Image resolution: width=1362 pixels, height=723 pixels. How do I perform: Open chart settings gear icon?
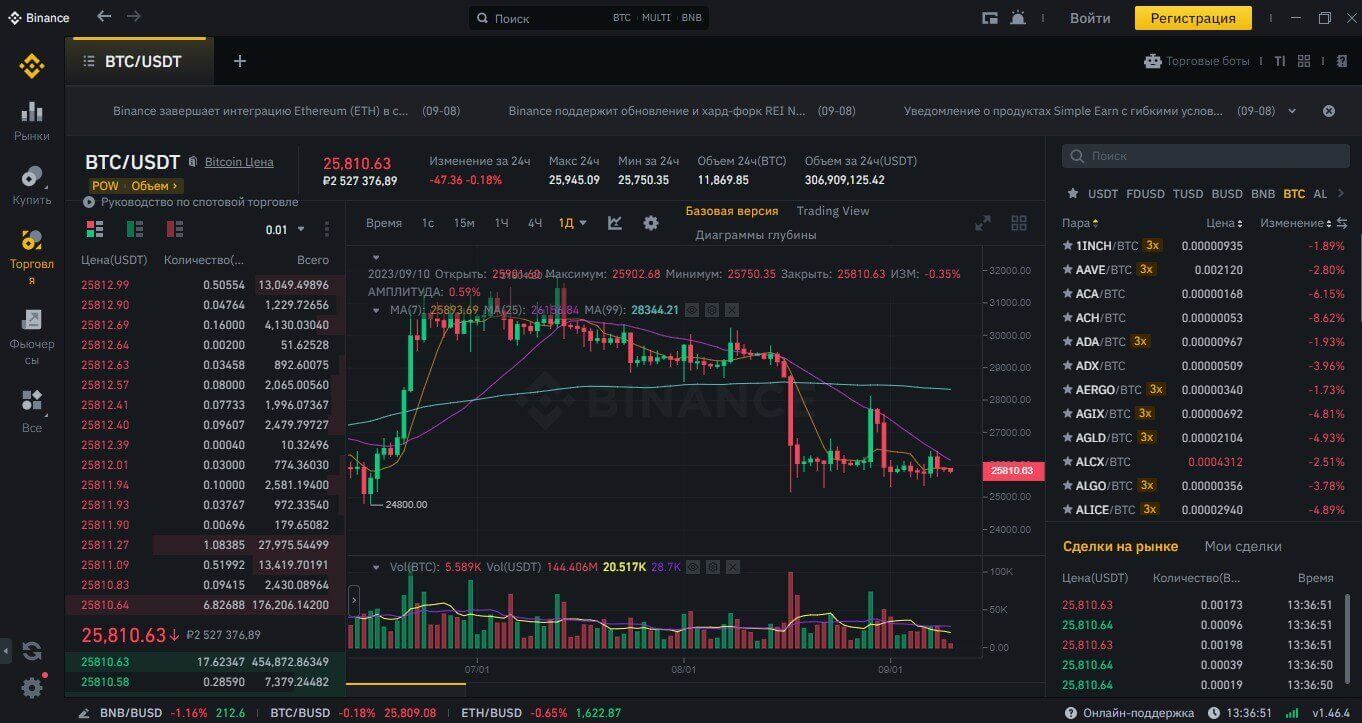click(x=651, y=223)
